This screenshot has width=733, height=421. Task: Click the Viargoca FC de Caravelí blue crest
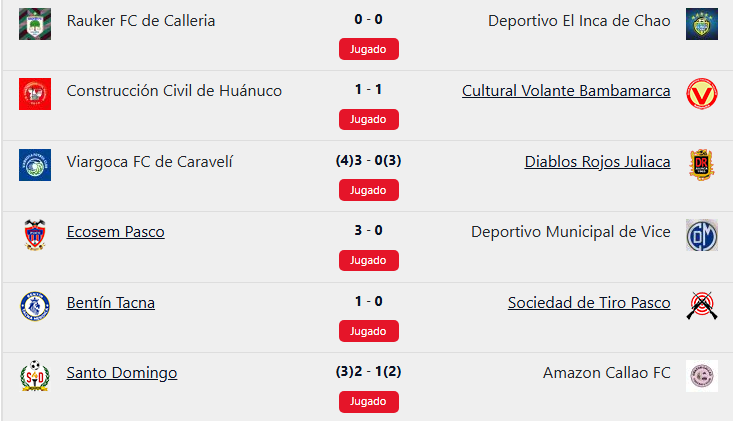[x=35, y=165]
